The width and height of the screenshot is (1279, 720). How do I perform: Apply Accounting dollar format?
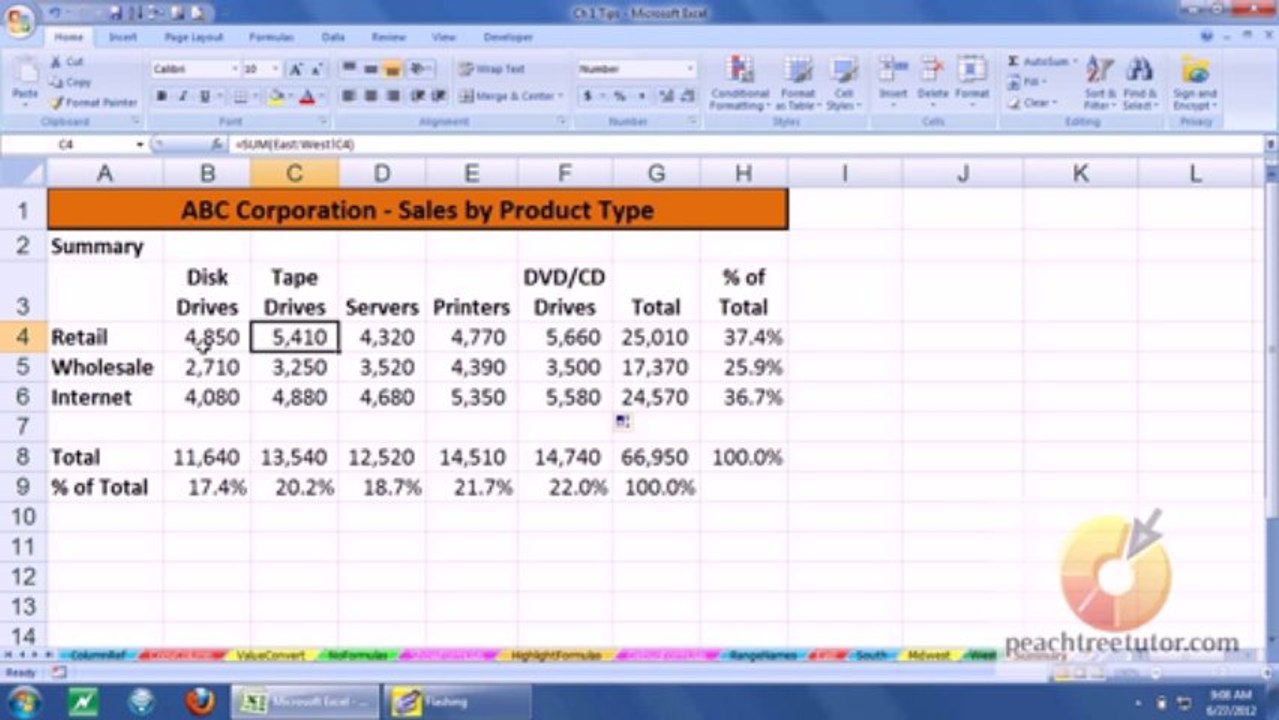point(588,96)
